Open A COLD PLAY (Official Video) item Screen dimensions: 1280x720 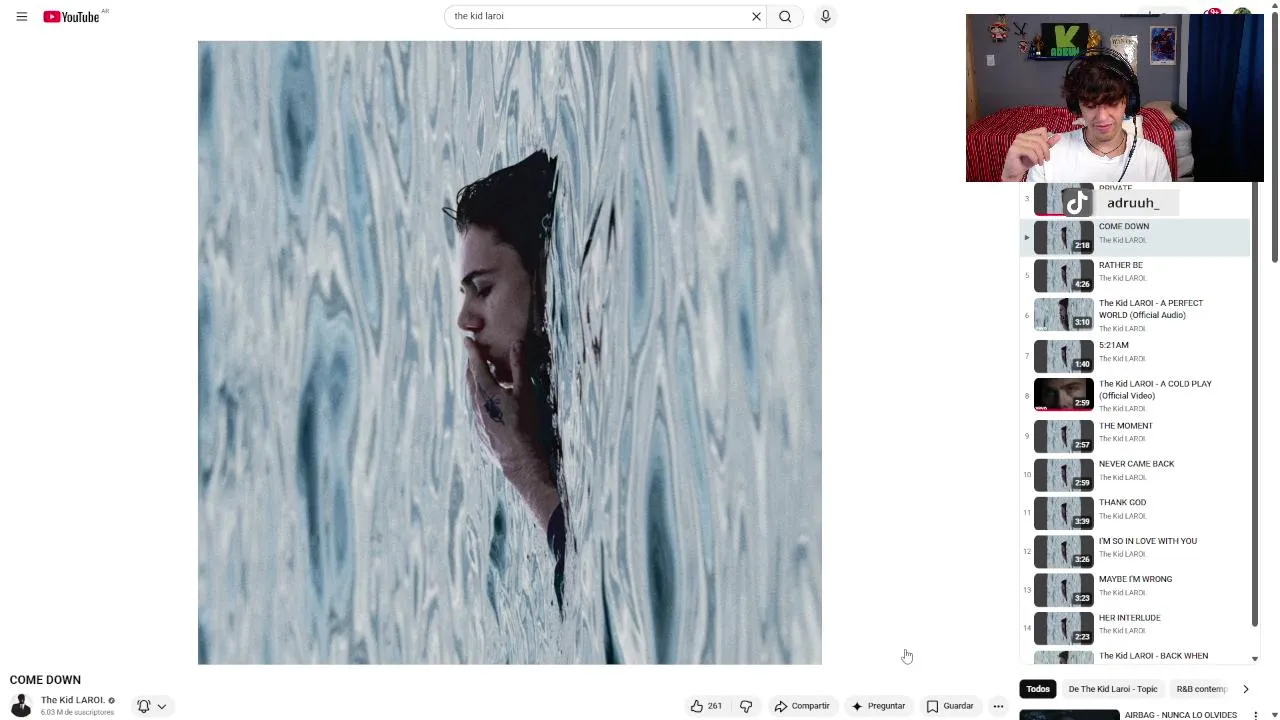1135,395
